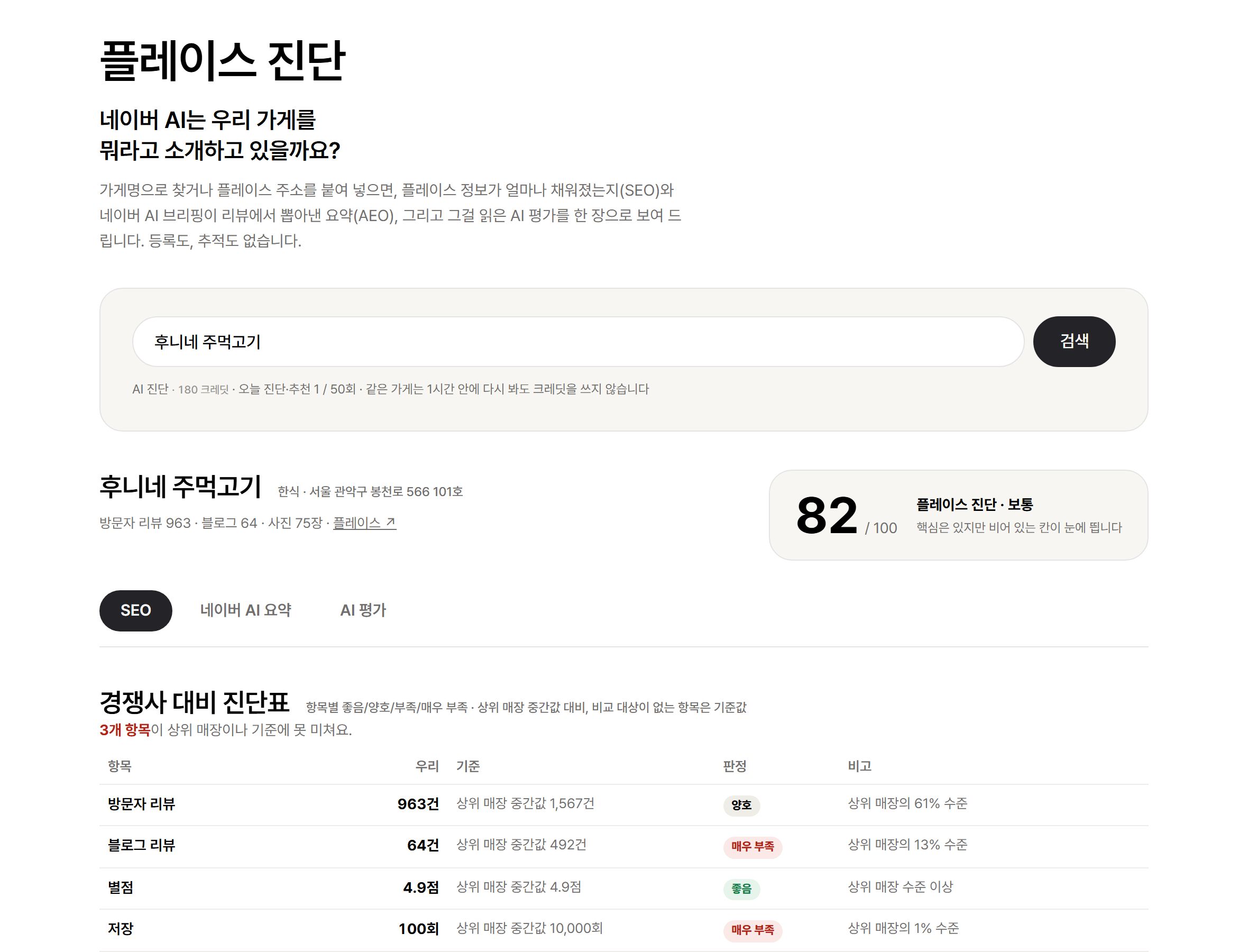Click the 4.9점 value
Screen dimensions: 1248x952
point(421,887)
